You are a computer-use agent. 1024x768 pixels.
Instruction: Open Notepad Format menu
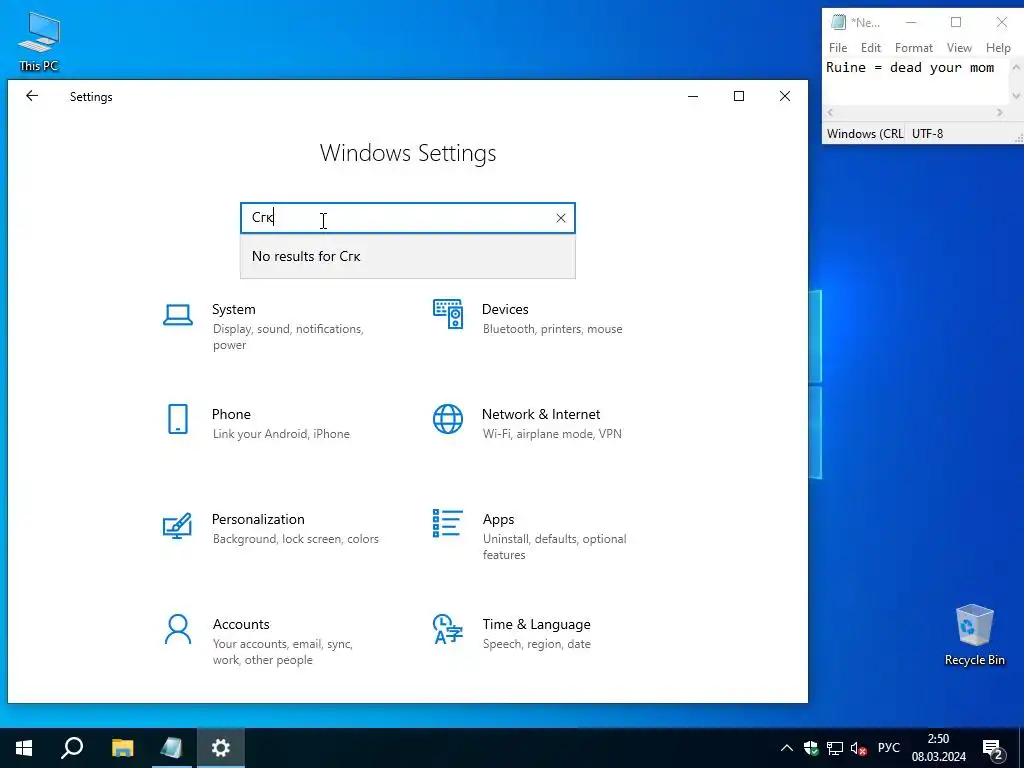click(914, 48)
